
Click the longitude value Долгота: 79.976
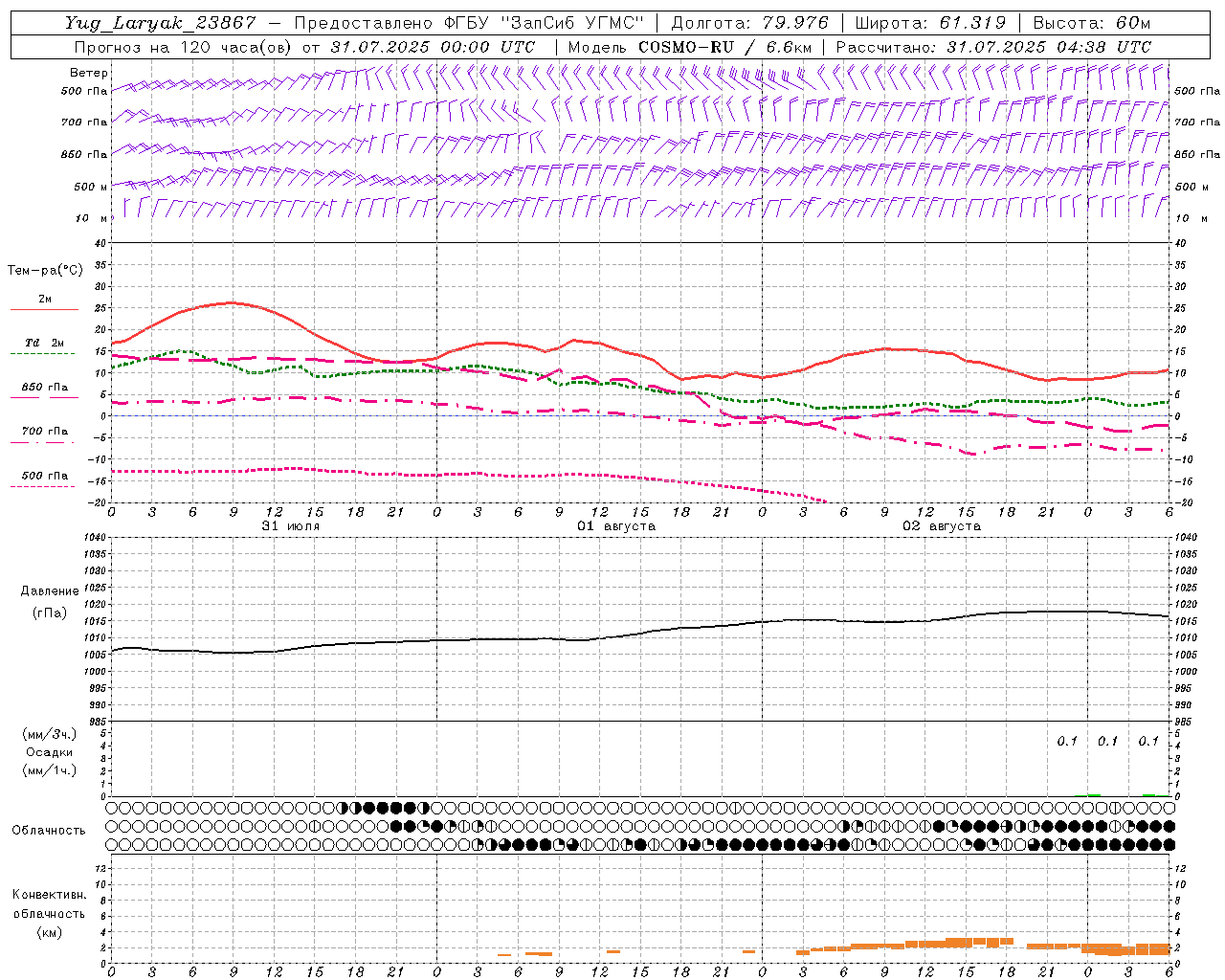pyautogui.click(x=749, y=24)
